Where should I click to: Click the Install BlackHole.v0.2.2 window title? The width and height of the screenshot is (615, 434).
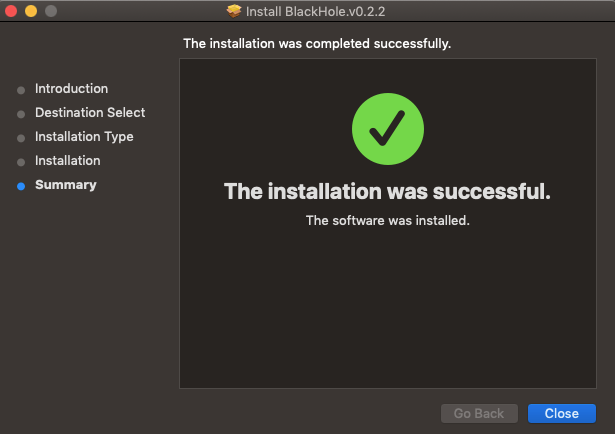pos(315,11)
